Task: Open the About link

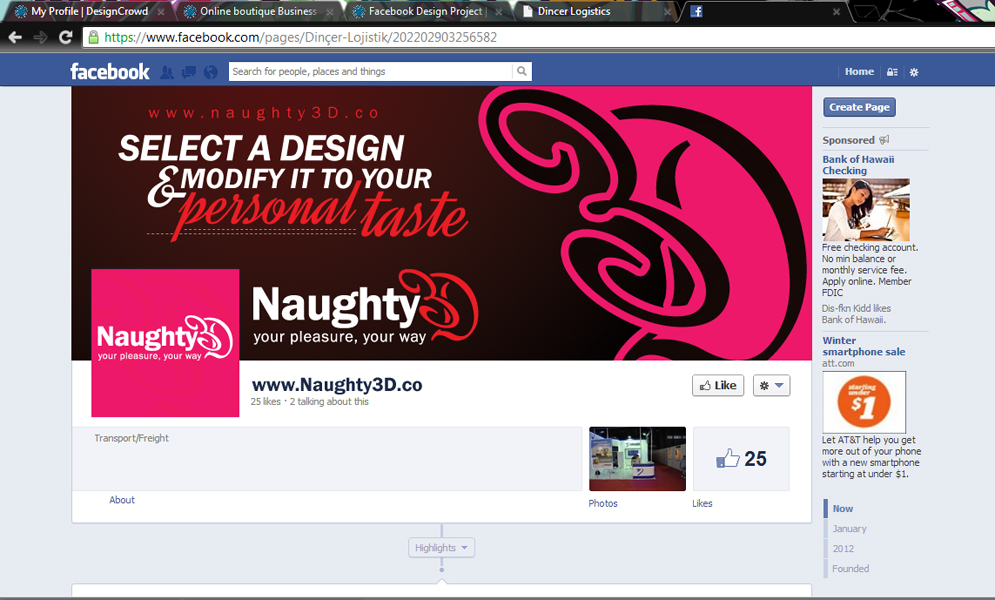Action: click(x=122, y=500)
